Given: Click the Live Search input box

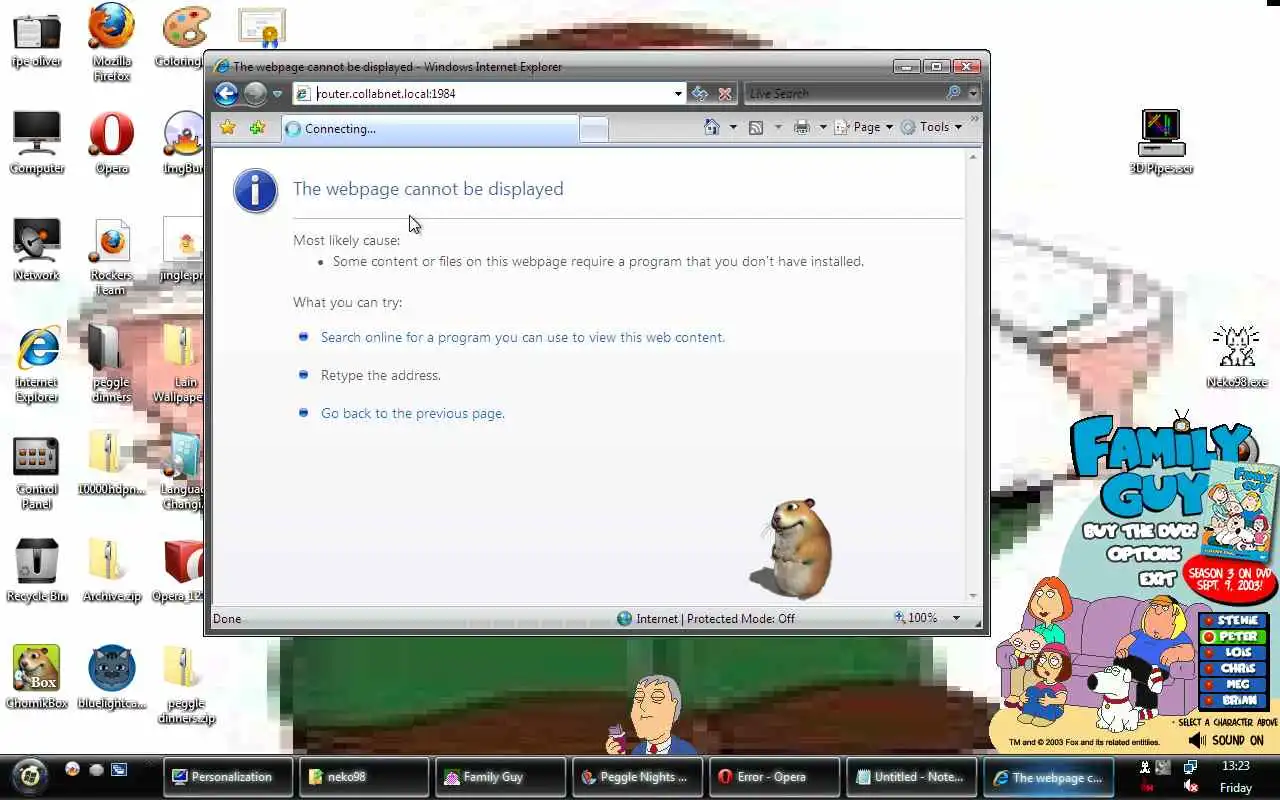Looking at the screenshot, I should coord(843,93).
